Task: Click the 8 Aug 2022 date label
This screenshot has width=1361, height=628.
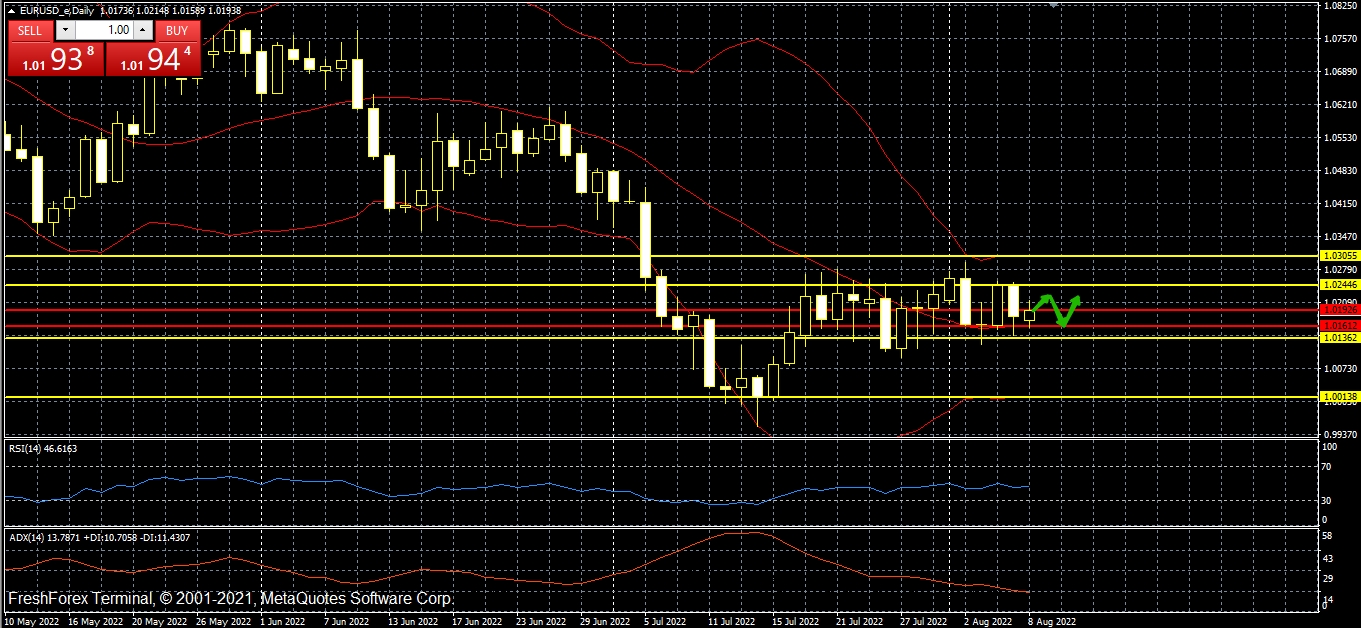Action: pyautogui.click(x=1052, y=620)
